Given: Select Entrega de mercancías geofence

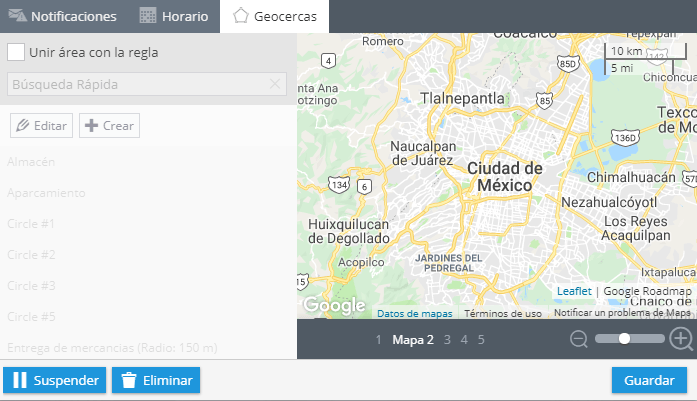Looking at the screenshot, I should [x=112, y=348].
